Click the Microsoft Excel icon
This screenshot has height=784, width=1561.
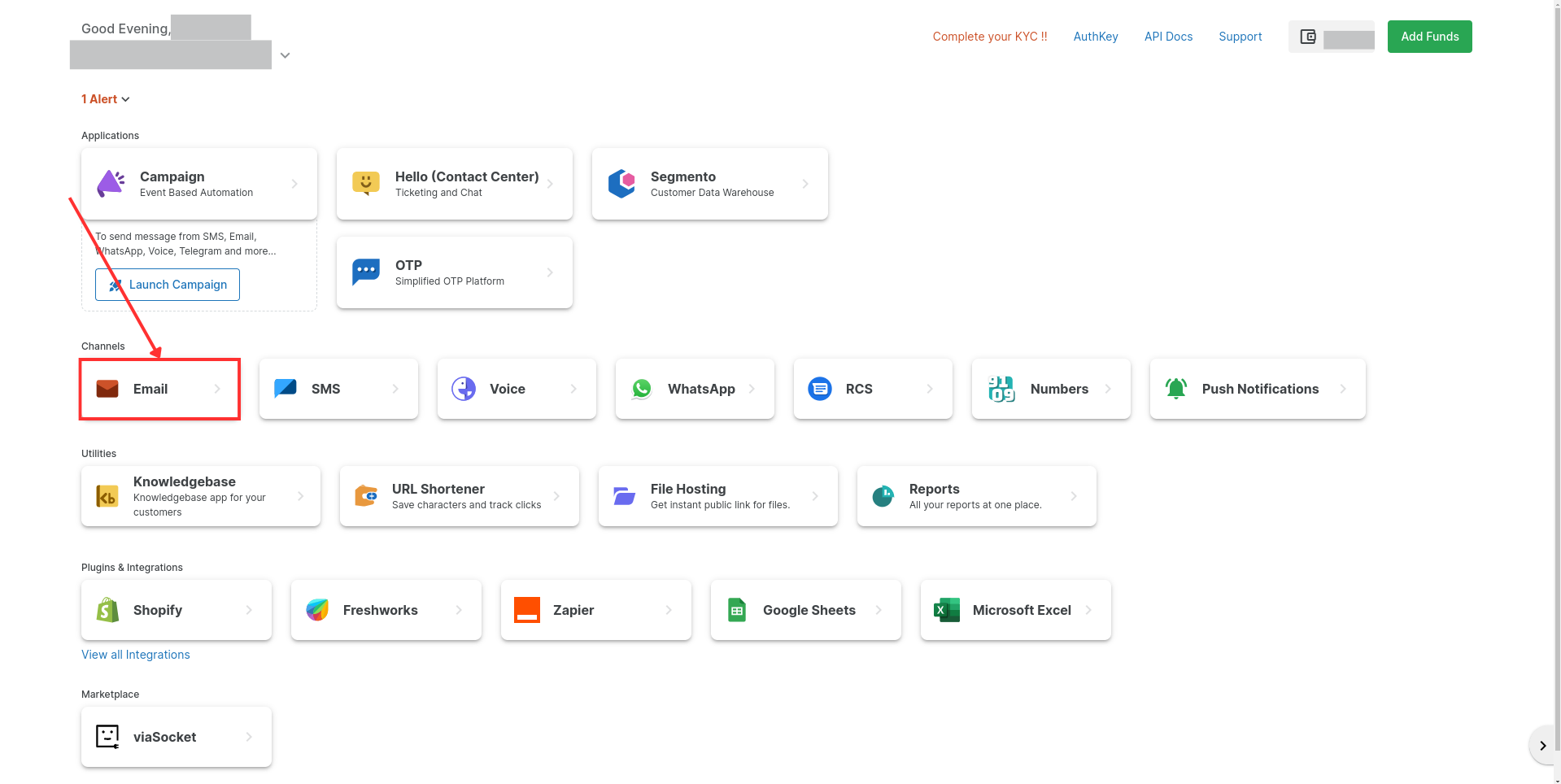click(947, 610)
